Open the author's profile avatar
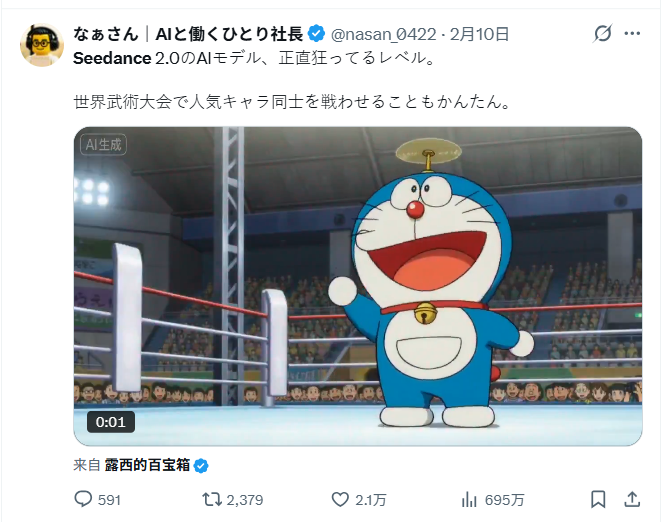This screenshot has height=522, width=662. pos(42,44)
